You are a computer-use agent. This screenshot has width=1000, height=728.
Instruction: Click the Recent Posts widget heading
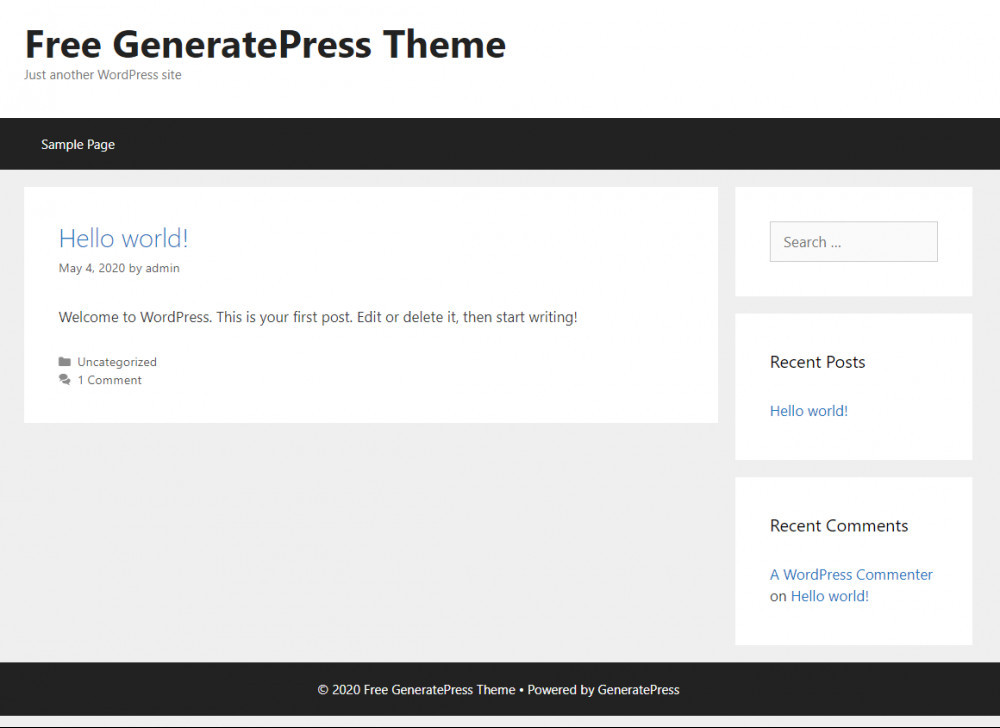point(817,362)
